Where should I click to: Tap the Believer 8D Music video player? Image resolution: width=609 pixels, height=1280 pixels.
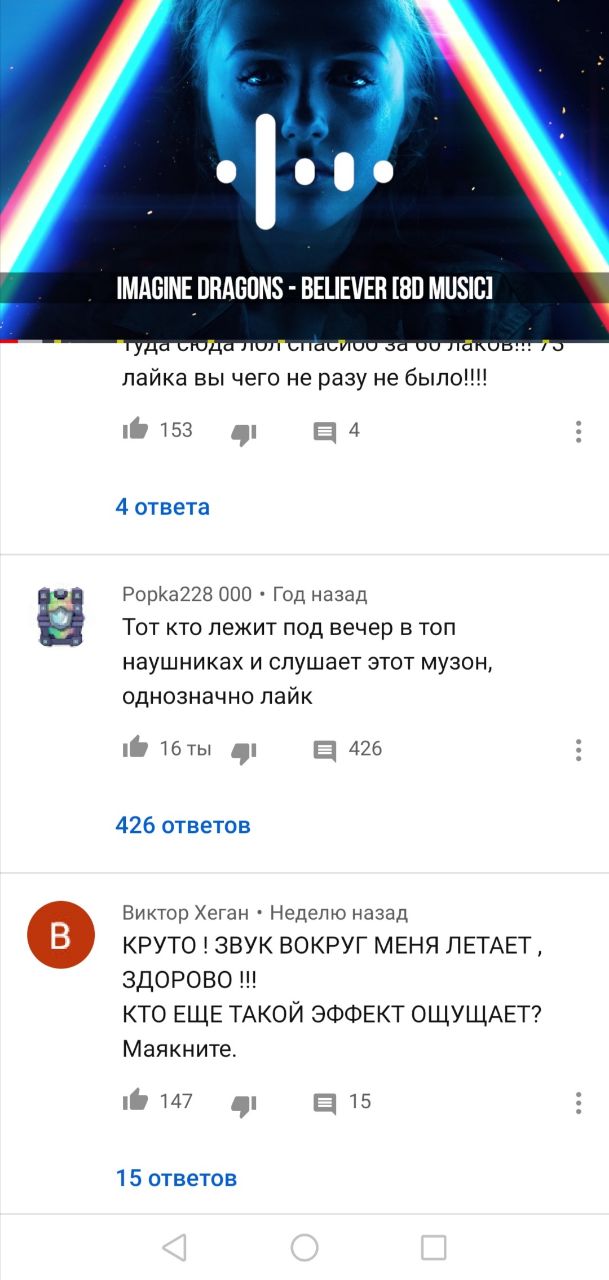click(x=304, y=170)
